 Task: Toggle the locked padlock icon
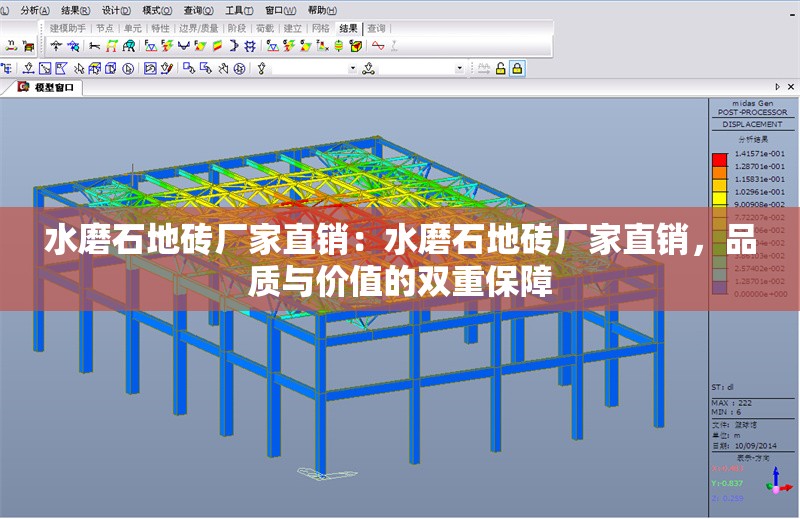point(517,68)
